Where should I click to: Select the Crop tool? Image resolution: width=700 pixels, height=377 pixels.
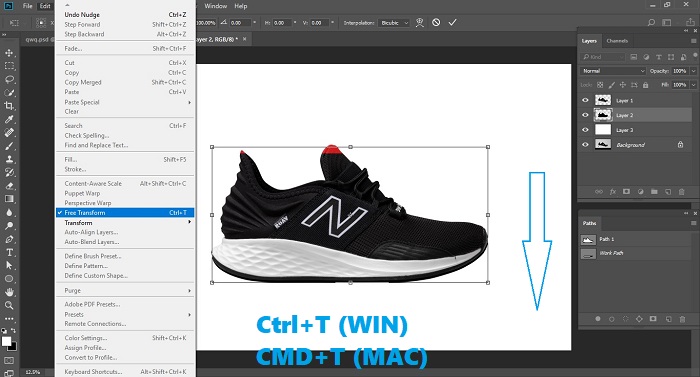9,106
